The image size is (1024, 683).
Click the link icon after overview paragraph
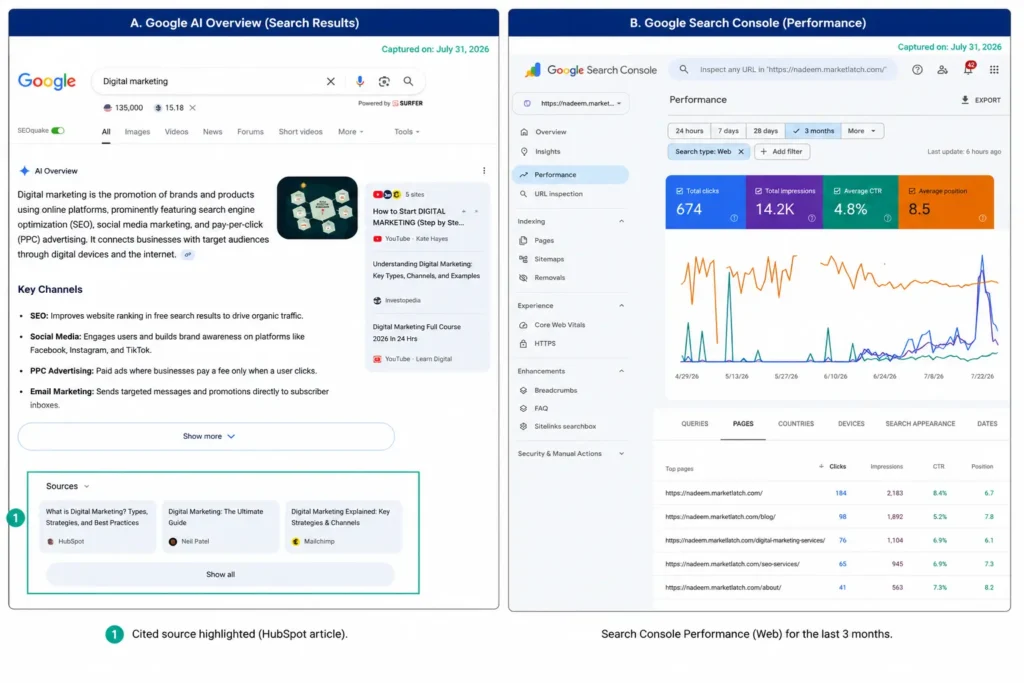pos(187,255)
